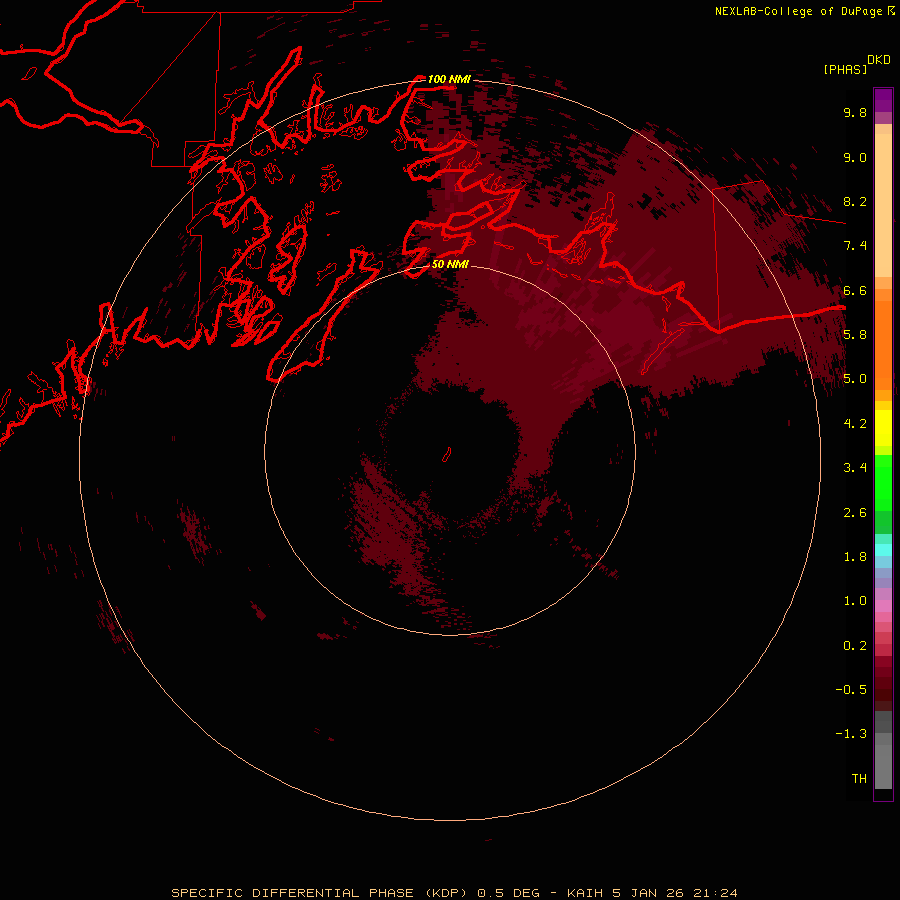Click the 9.0 value on the color scale
Screen dimensions: 900x900
pyautogui.click(x=855, y=158)
